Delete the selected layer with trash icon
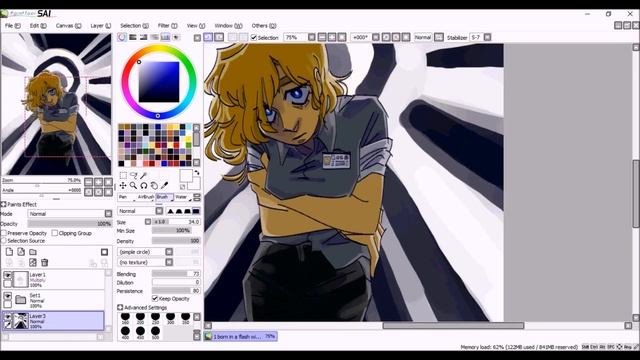The height and width of the screenshot is (360, 640). tap(44, 262)
